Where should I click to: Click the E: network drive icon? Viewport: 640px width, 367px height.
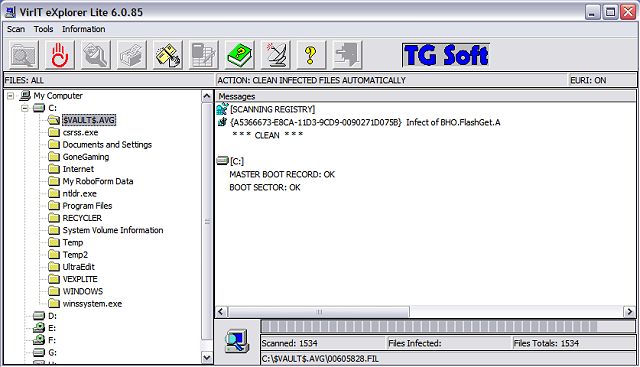[39, 327]
